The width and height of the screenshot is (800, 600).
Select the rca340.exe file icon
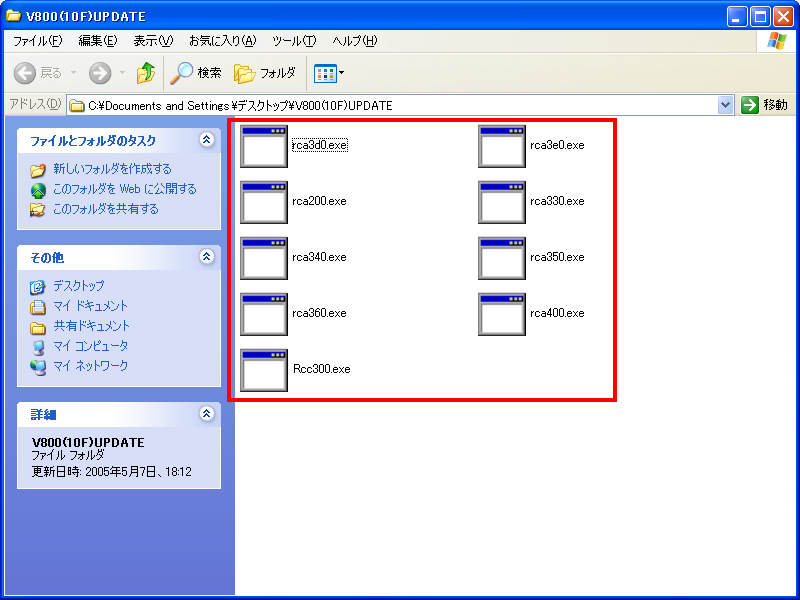click(264, 259)
